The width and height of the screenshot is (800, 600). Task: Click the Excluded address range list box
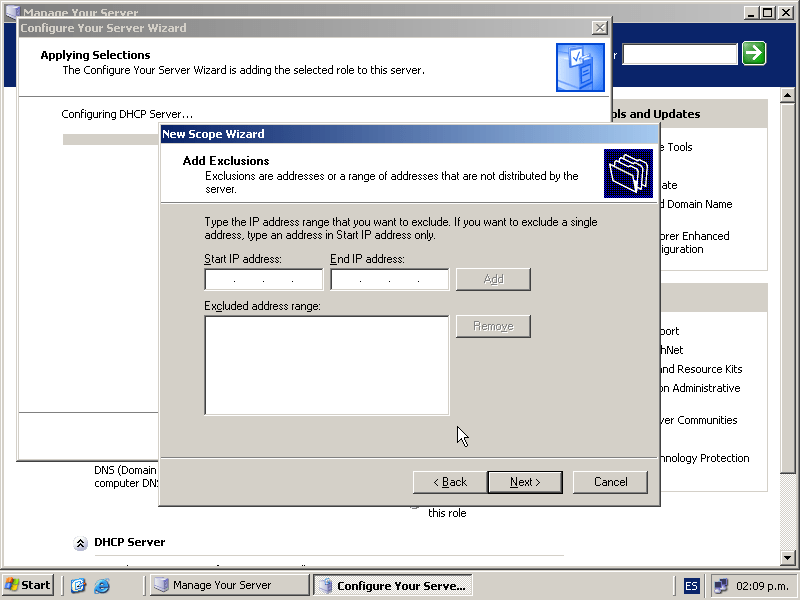[x=326, y=365]
